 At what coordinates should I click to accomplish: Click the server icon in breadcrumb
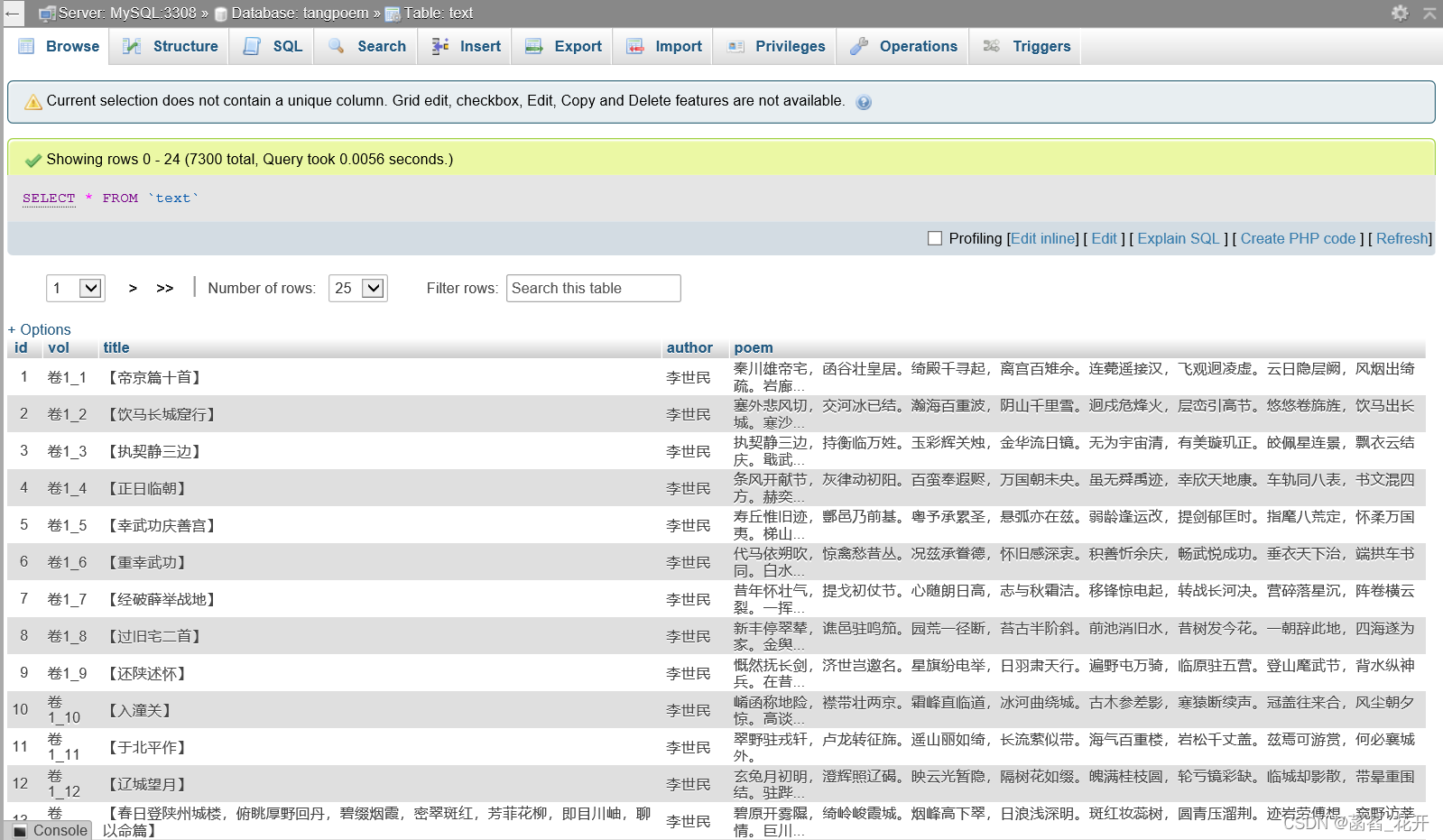[47, 14]
